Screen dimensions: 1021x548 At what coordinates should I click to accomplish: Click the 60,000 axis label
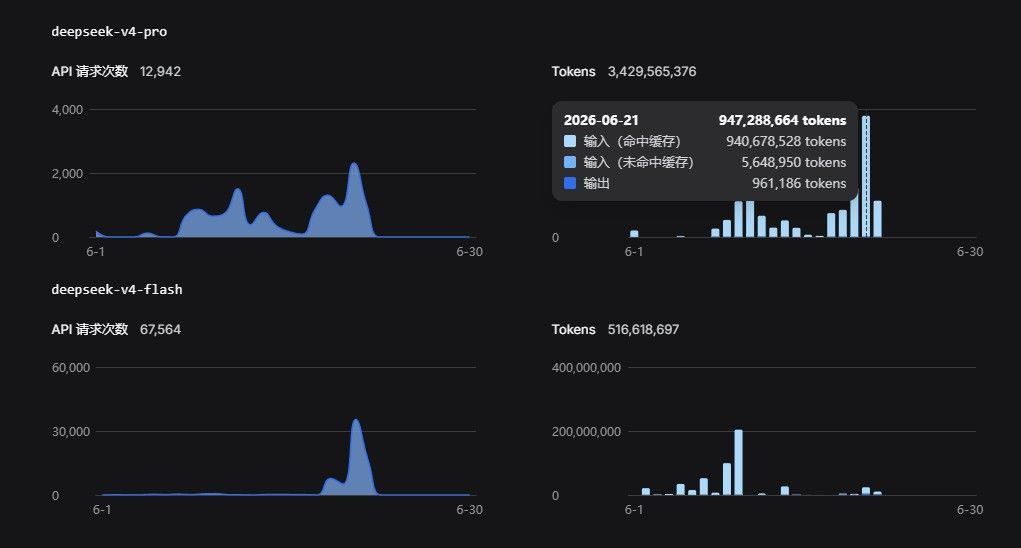(x=71, y=368)
